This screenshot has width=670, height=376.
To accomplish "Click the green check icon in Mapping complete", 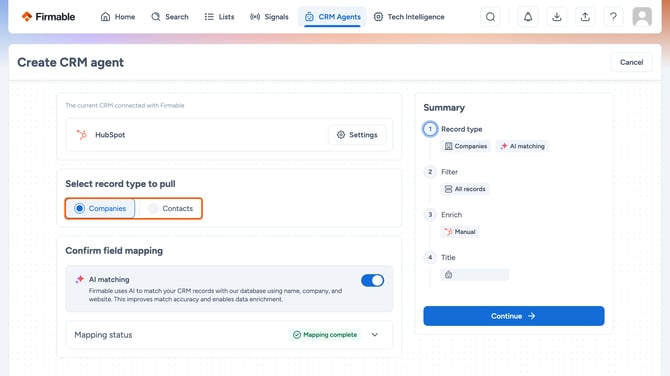I will (297, 335).
